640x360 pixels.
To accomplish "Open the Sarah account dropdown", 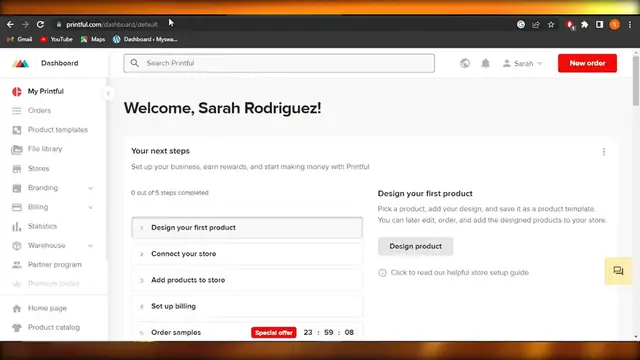I will click(522, 63).
